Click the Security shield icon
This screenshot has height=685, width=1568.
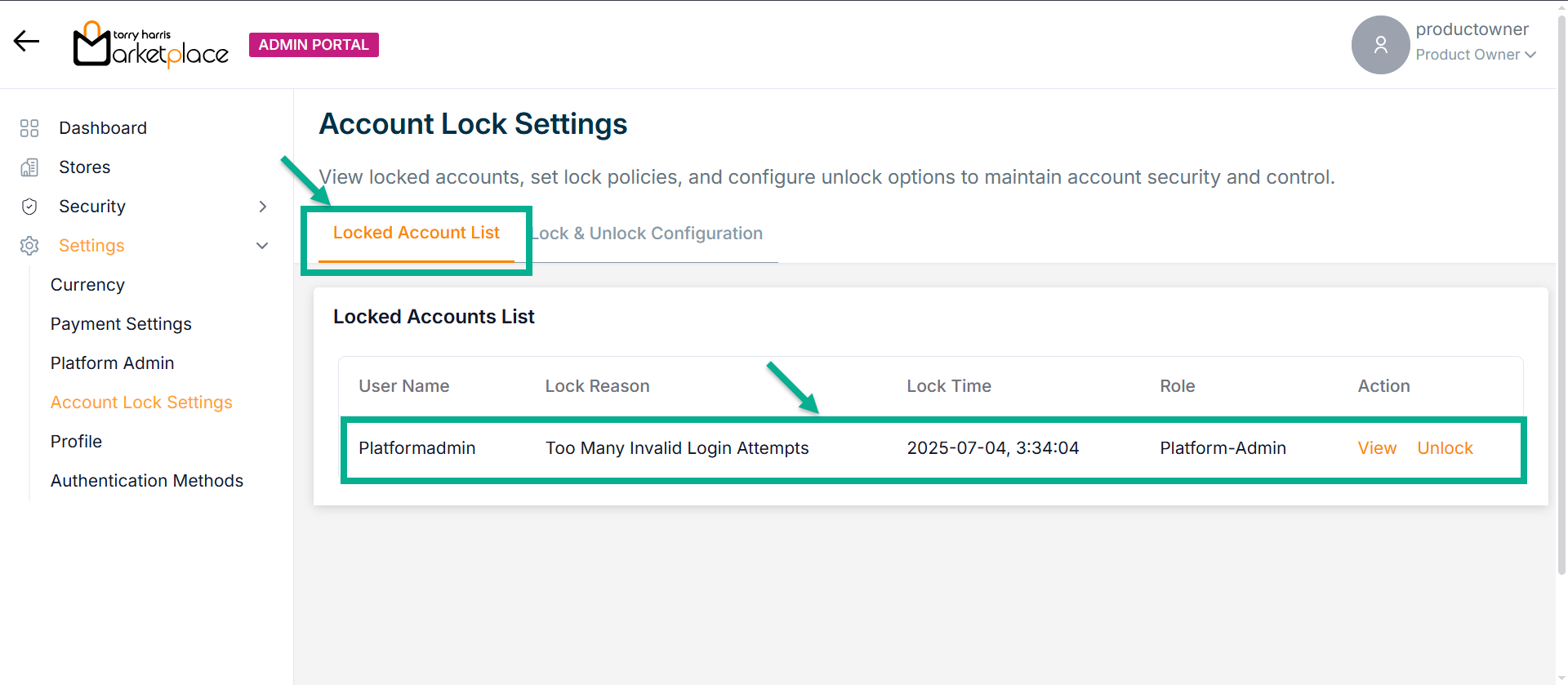pyautogui.click(x=29, y=207)
